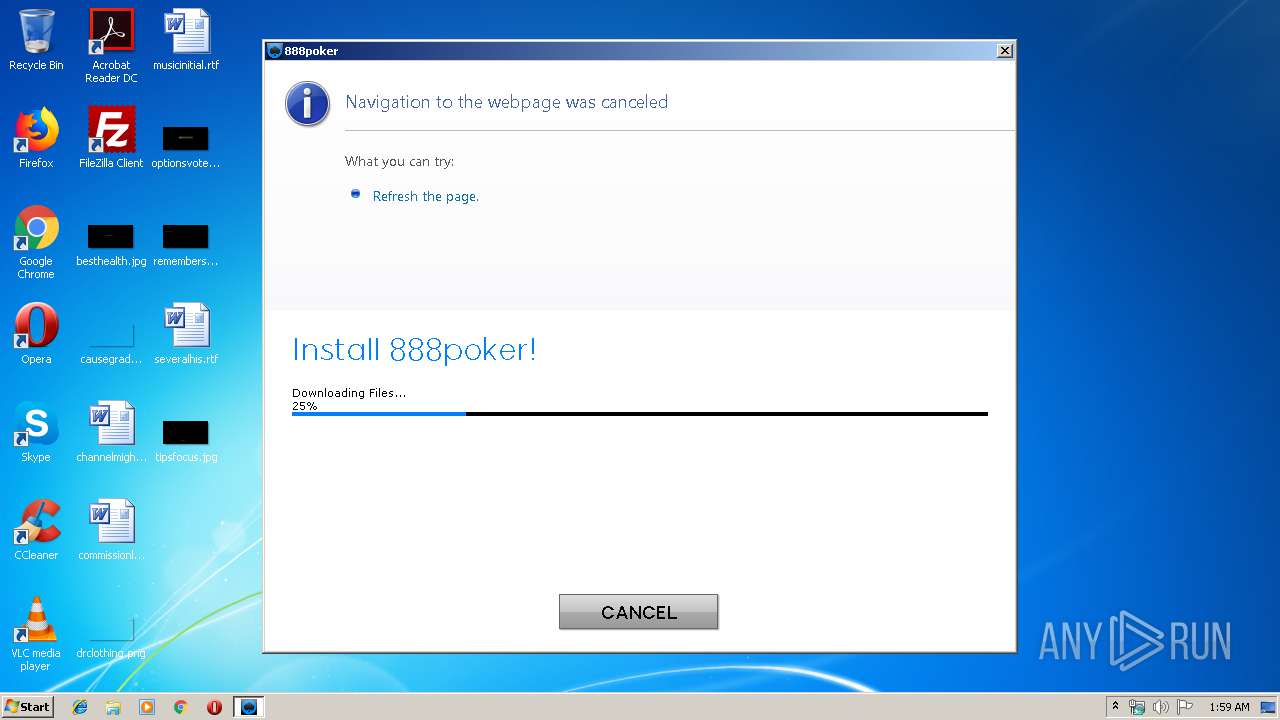1280x720 pixels.
Task: Open VLC media player shortcut
Action: pyautogui.click(x=36, y=634)
